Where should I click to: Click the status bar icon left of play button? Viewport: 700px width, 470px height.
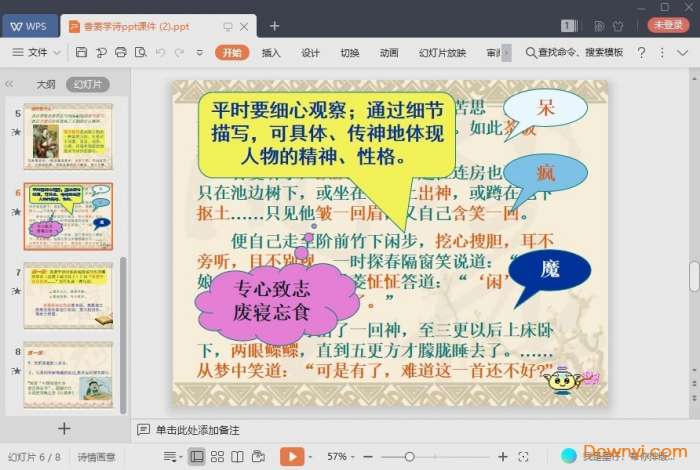(258, 457)
